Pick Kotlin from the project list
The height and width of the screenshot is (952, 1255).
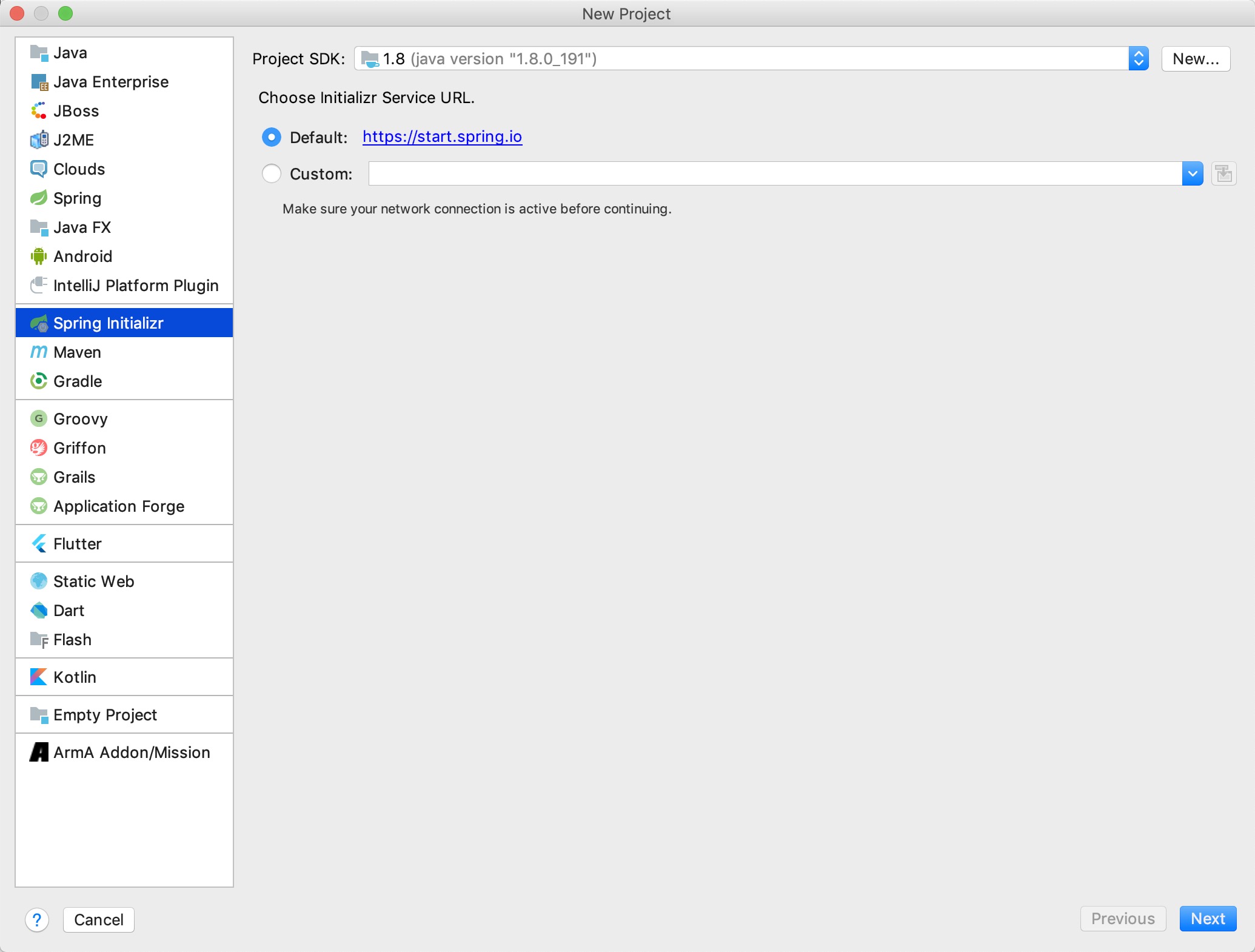pos(124,677)
